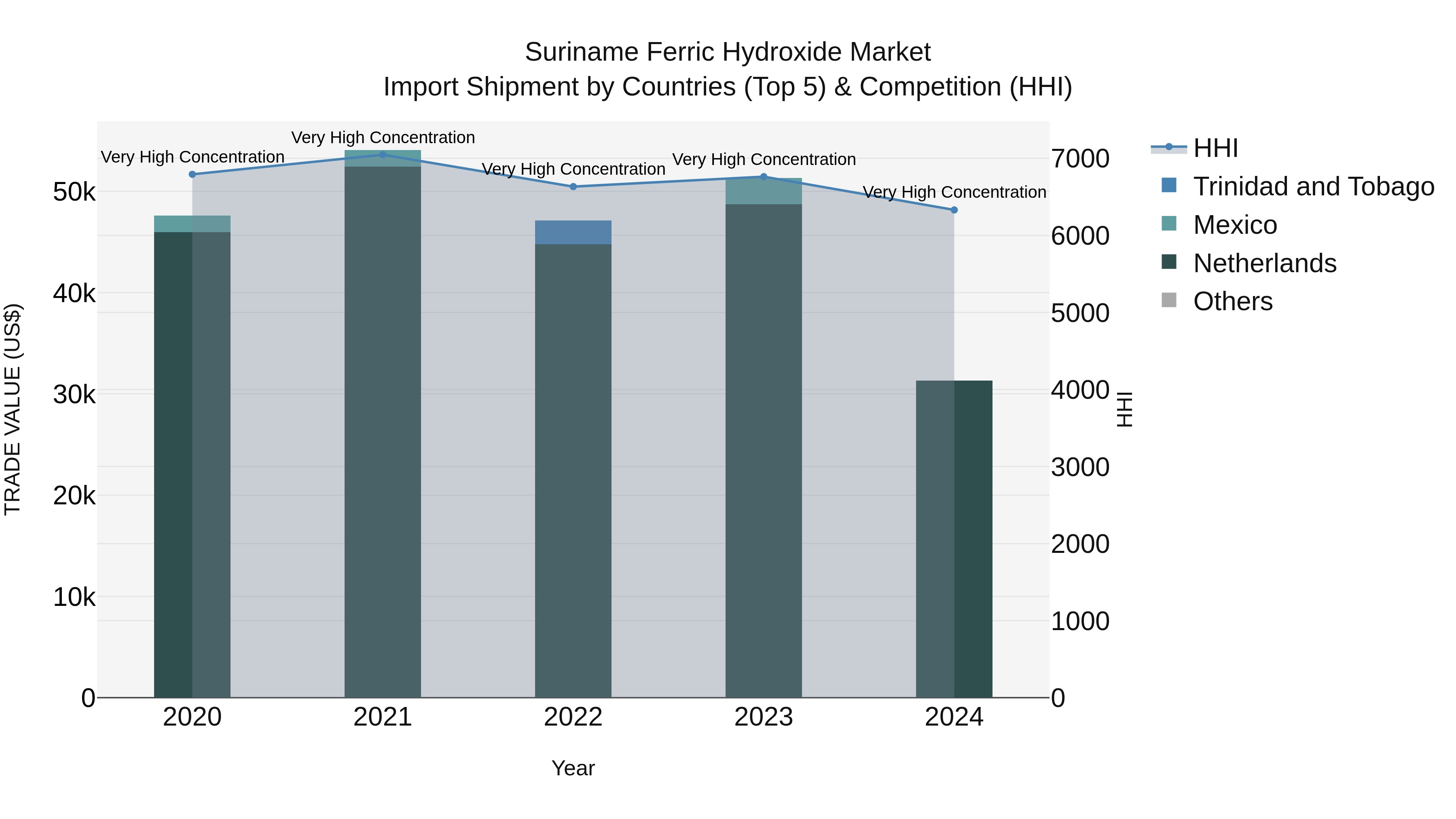The height and width of the screenshot is (819, 1456).
Task: Click the 2023 Mexico bar segment
Action: [x=764, y=192]
